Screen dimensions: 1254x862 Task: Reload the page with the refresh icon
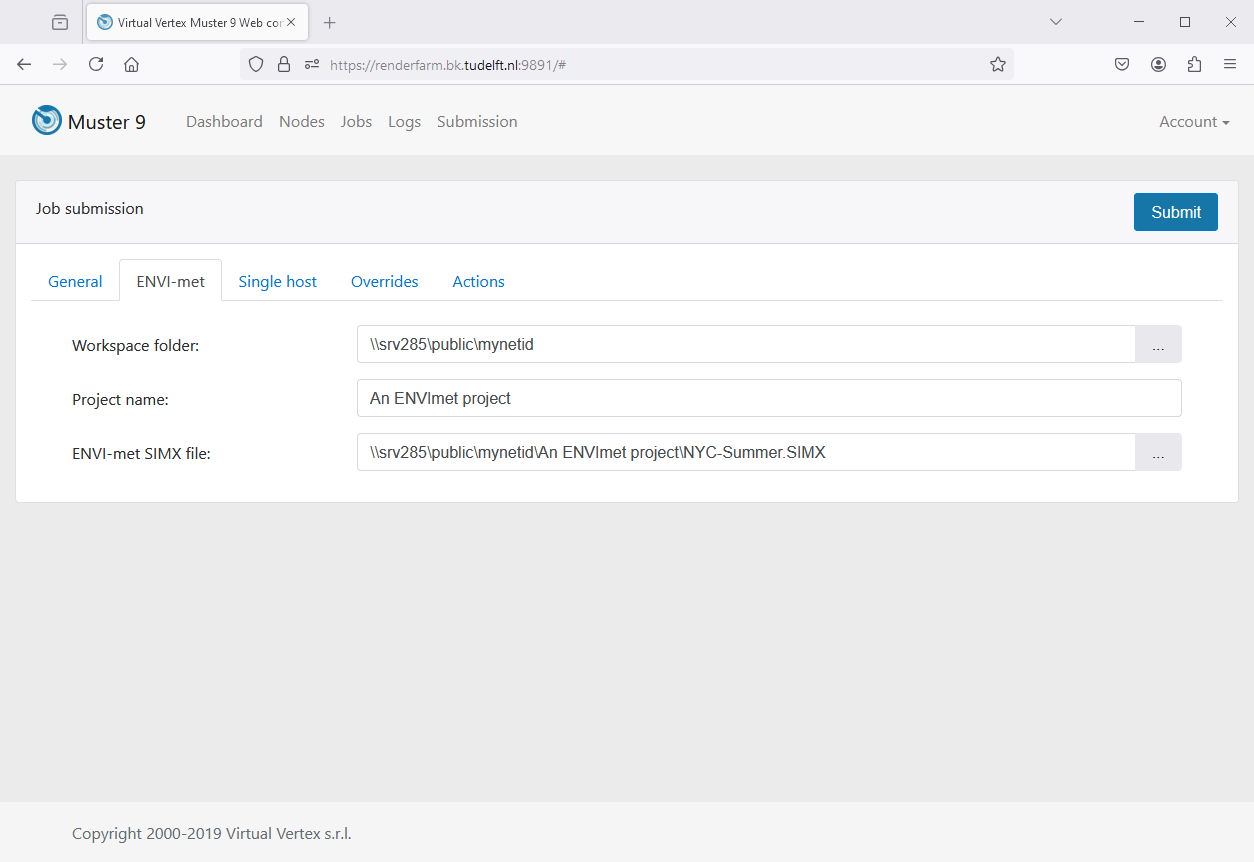(96, 64)
